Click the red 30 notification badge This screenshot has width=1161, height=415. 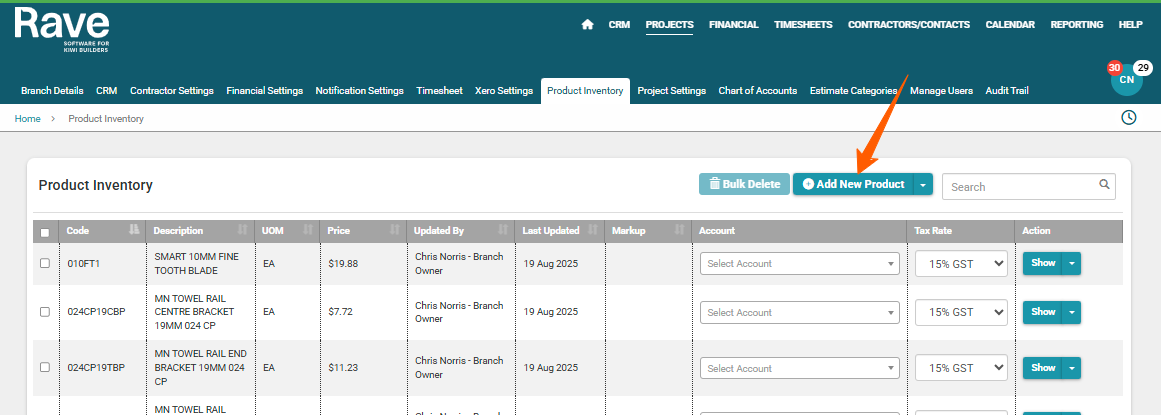[x=1114, y=67]
